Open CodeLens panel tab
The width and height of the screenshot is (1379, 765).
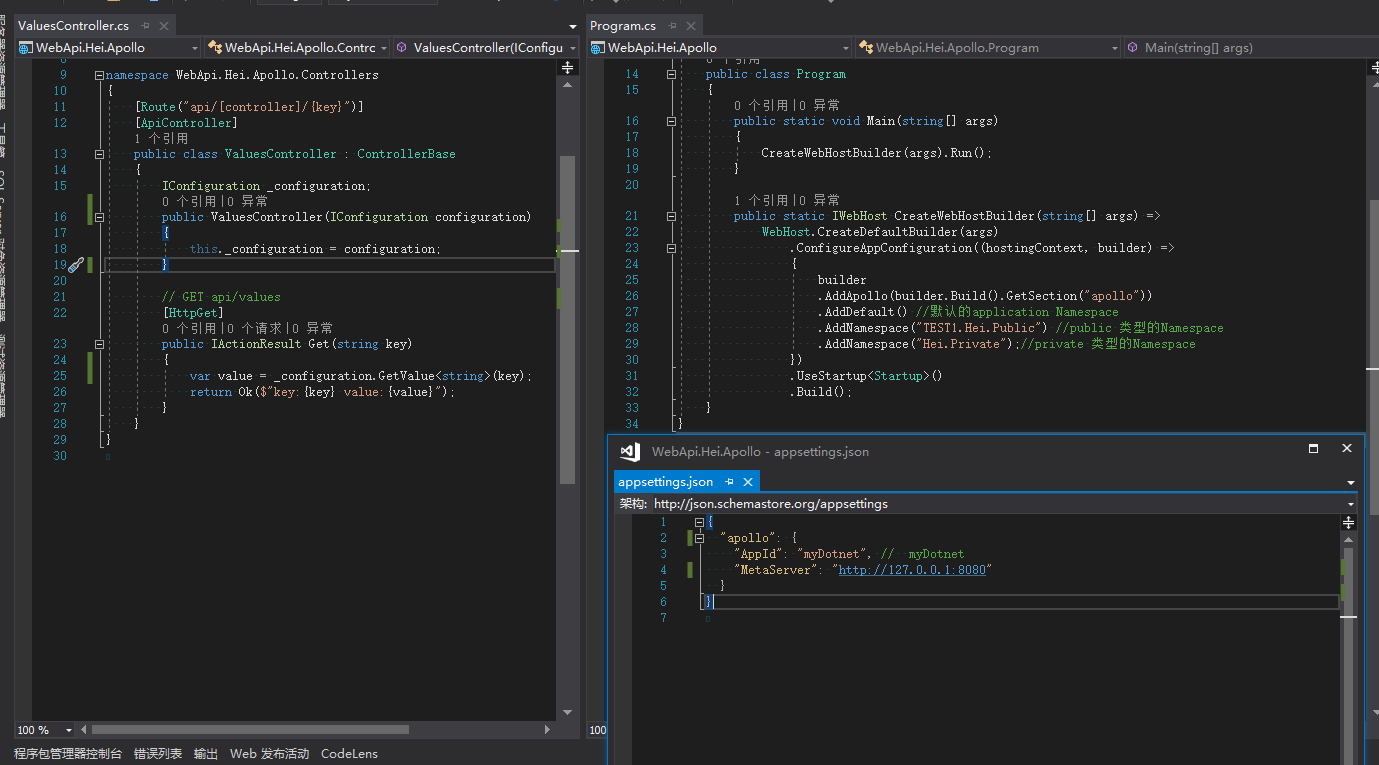349,754
